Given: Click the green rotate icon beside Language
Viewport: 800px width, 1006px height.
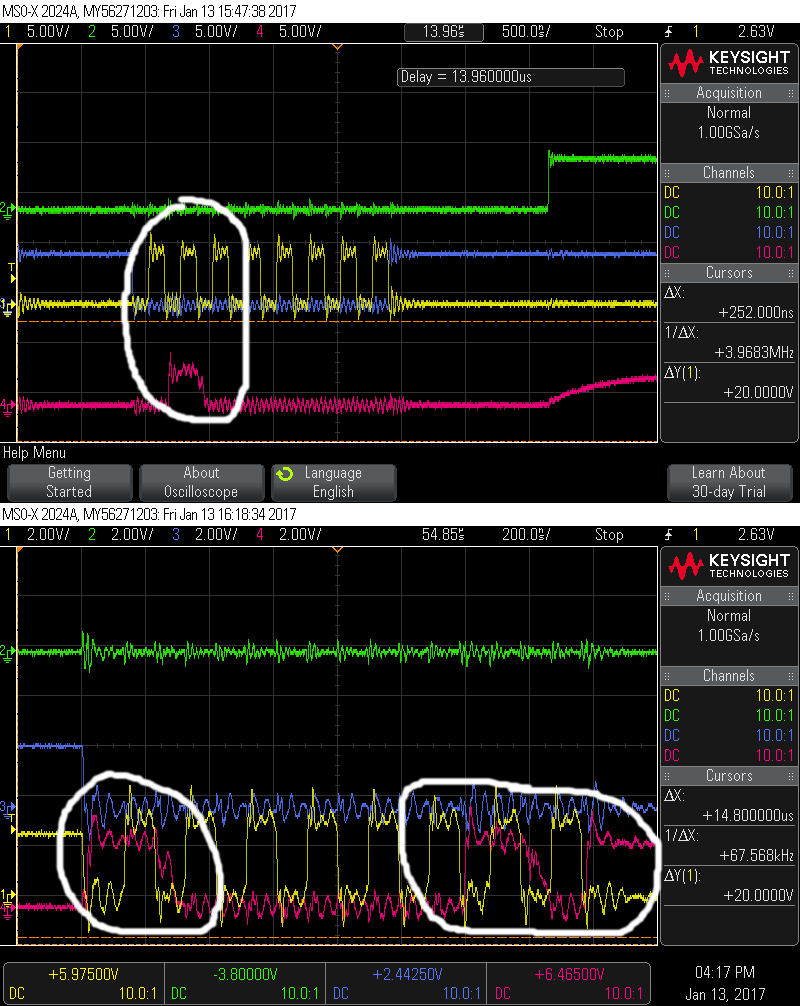Looking at the screenshot, I should pyautogui.click(x=284, y=474).
